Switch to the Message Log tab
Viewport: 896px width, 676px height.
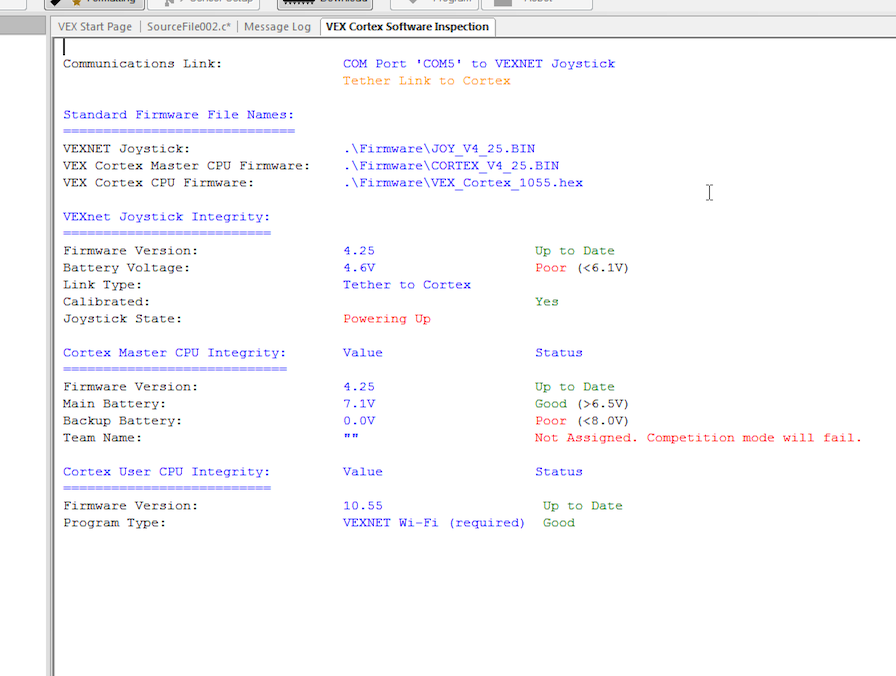click(x=277, y=27)
